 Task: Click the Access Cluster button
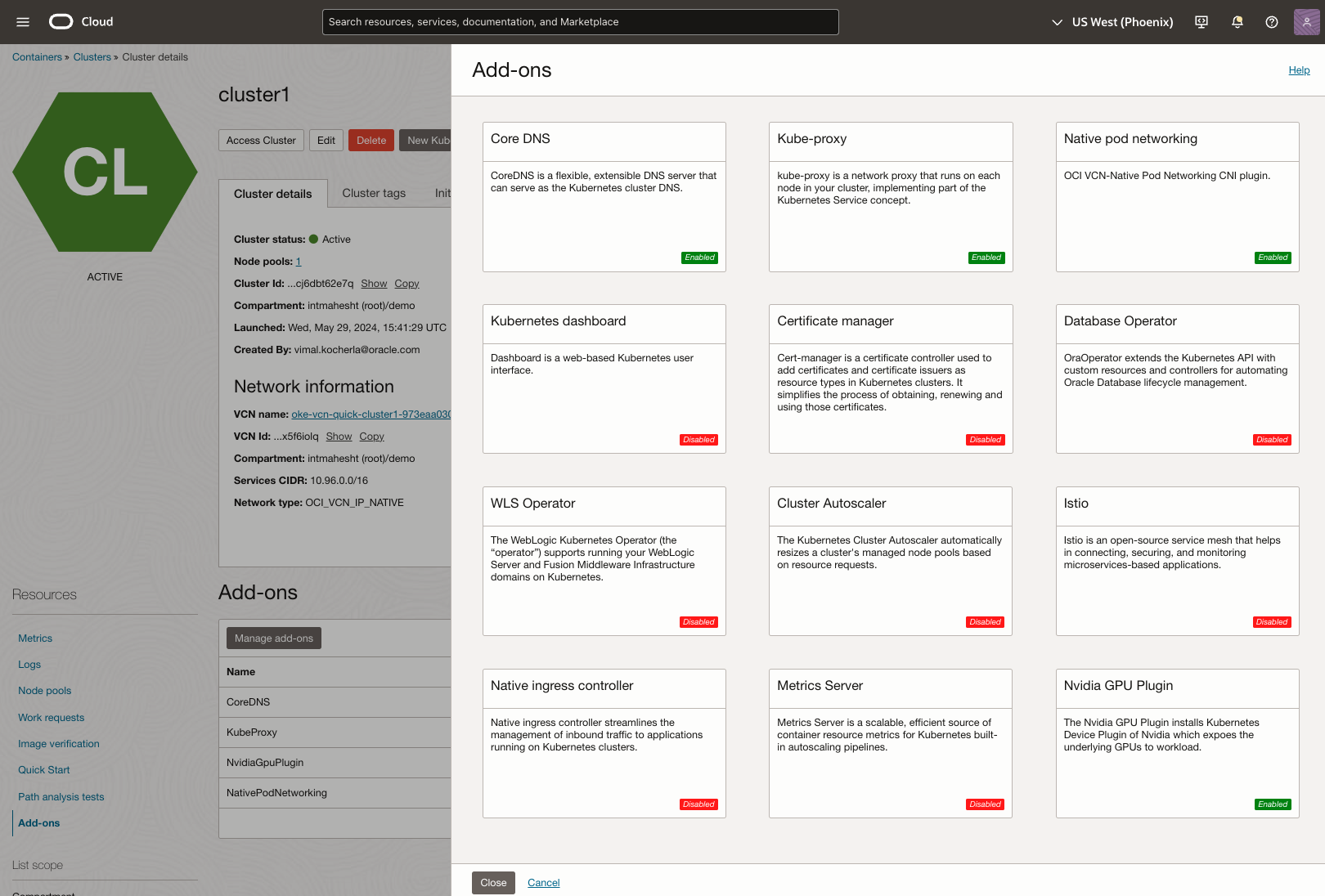[261, 140]
